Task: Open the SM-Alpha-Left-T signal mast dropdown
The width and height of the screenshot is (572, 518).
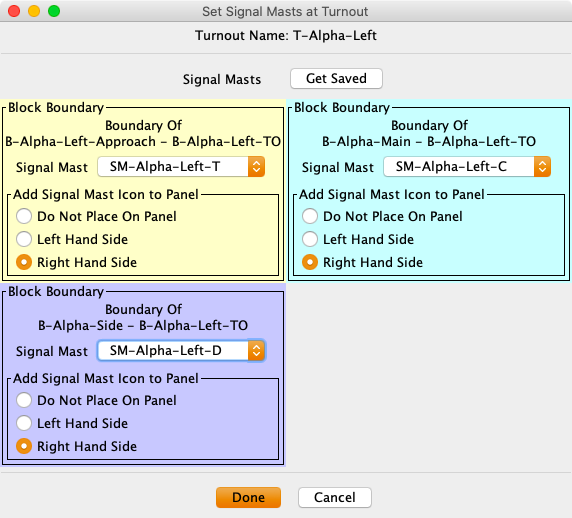Action: click(x=181, y=167)
